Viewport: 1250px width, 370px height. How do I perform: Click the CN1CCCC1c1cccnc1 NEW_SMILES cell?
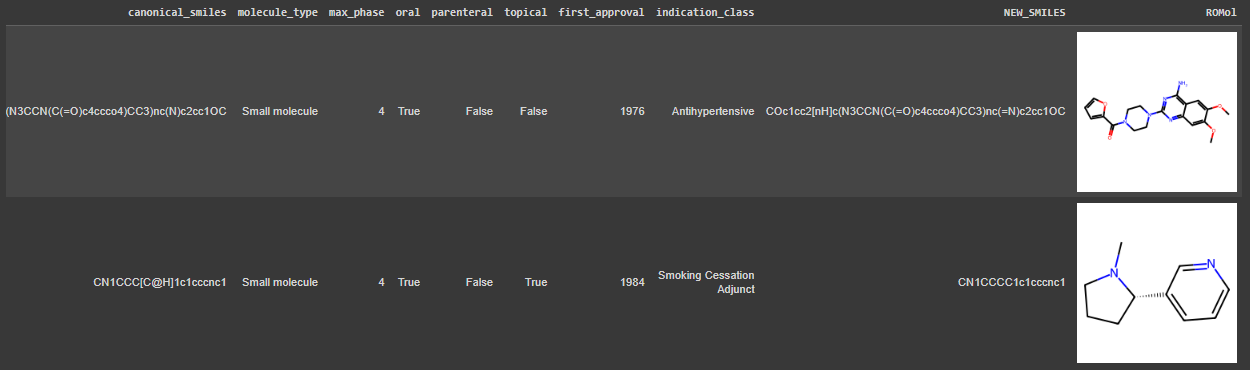[1011, 283]
